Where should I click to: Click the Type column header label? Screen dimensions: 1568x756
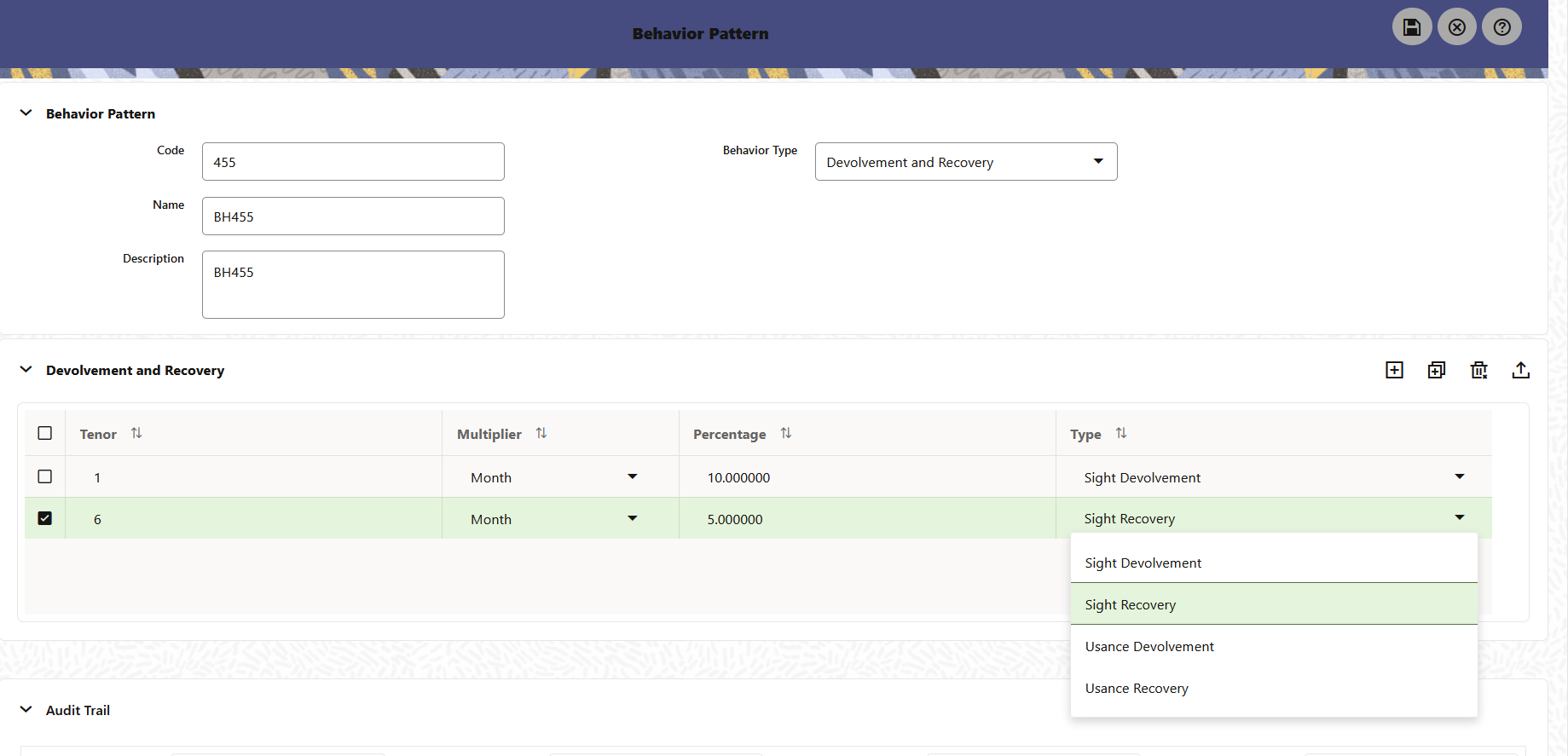tap(1085, 434)
